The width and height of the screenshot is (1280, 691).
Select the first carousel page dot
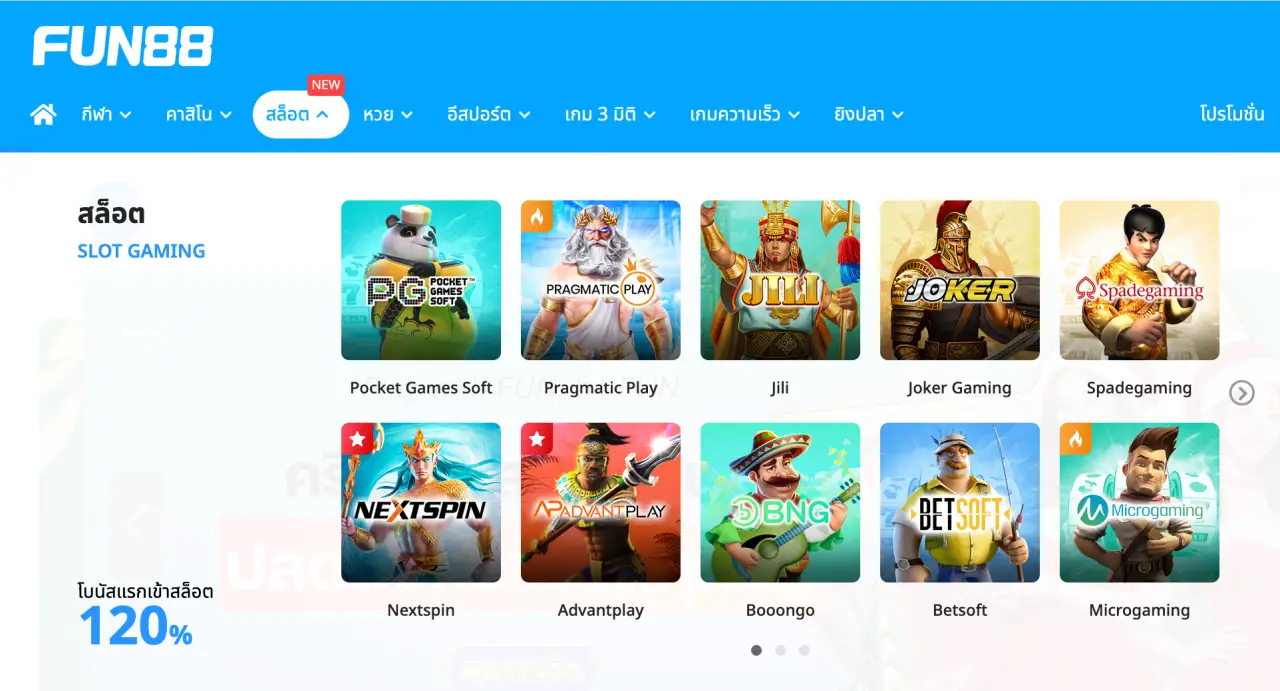756,650
